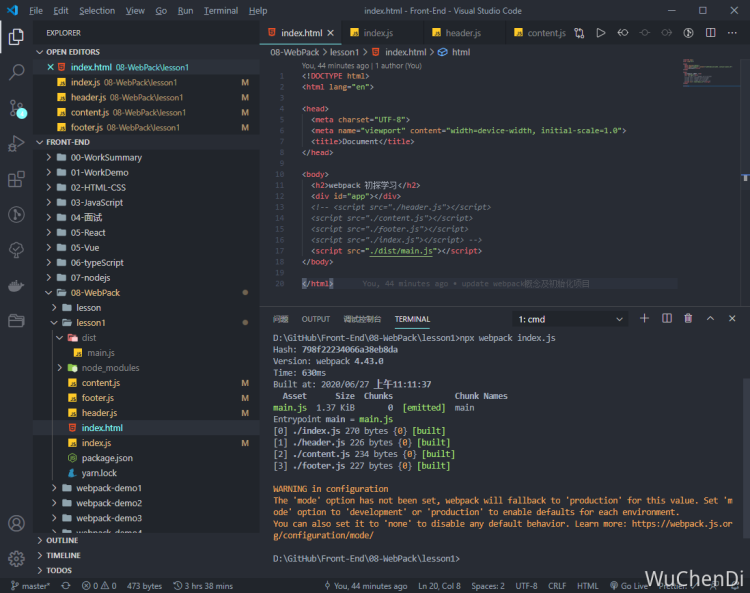
Task: Click the master branch in status bar
Action: click(31, 586)
